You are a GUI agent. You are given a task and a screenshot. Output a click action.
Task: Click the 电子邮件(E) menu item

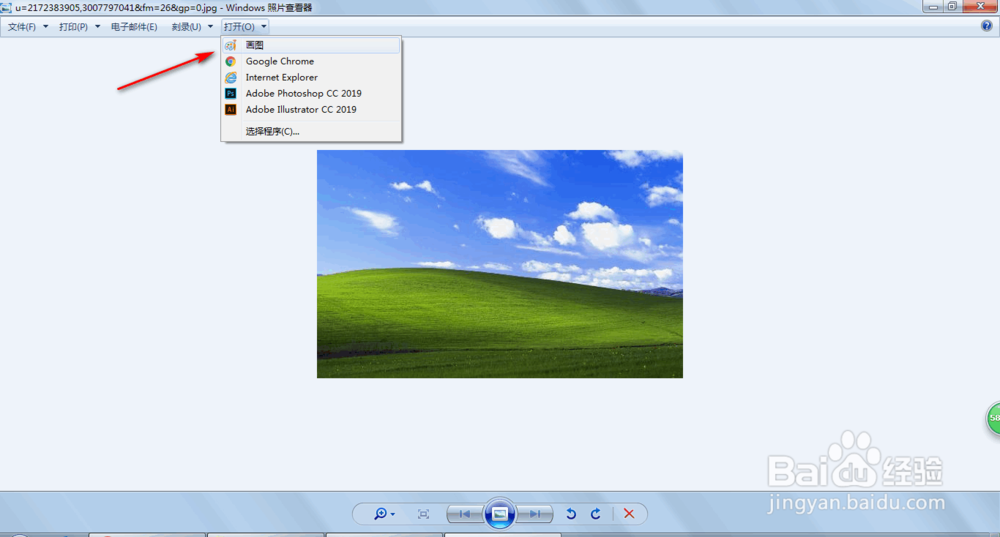point(134,27)
